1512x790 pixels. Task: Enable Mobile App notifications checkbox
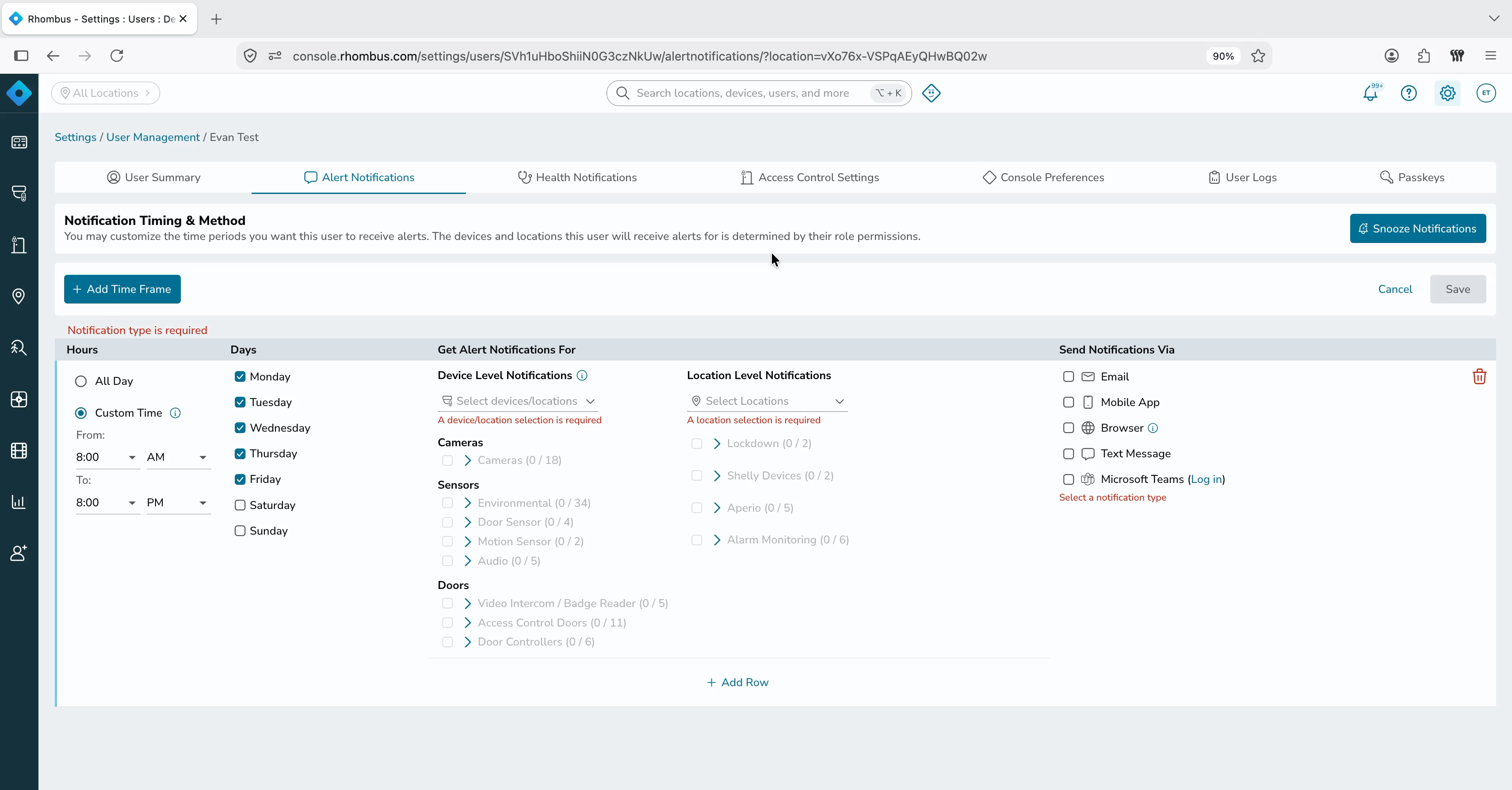(1068, 403)
